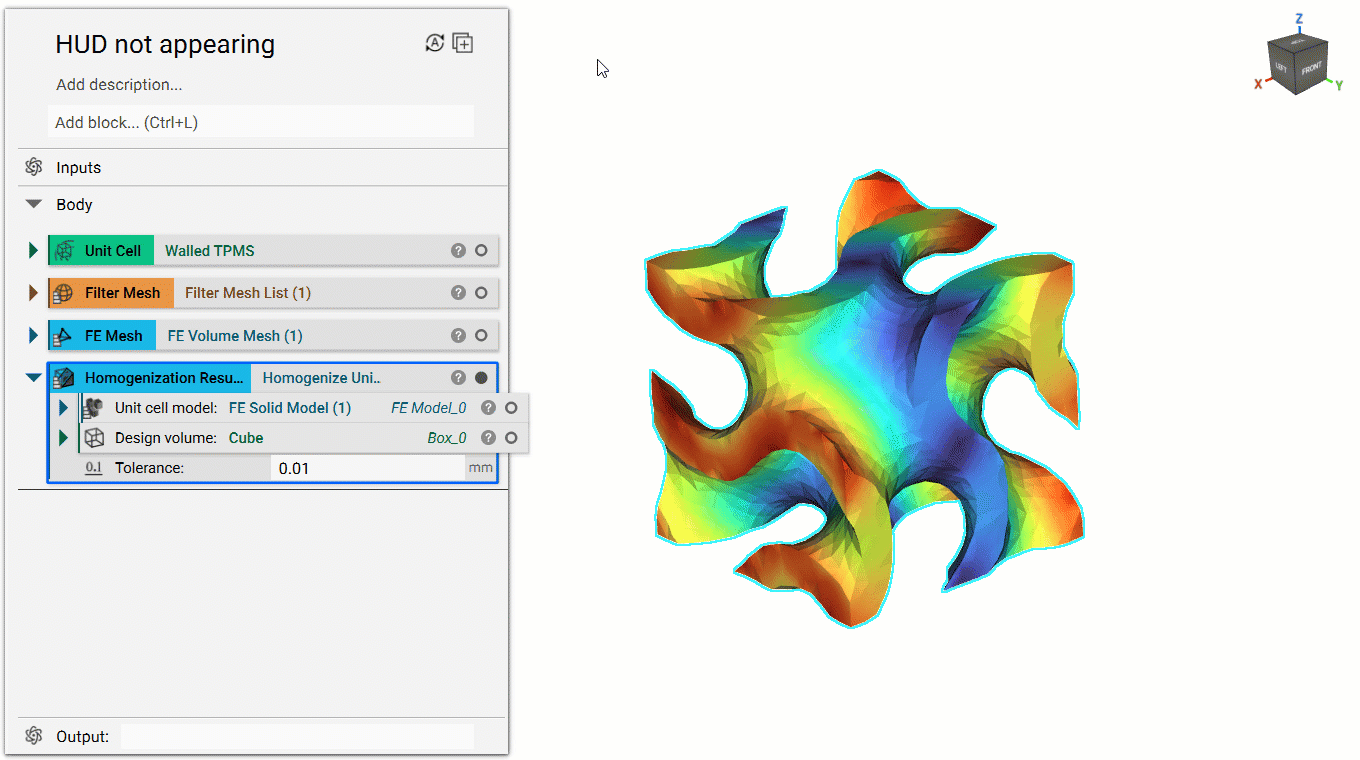Open help for Unit Cell block

[458, 251]
